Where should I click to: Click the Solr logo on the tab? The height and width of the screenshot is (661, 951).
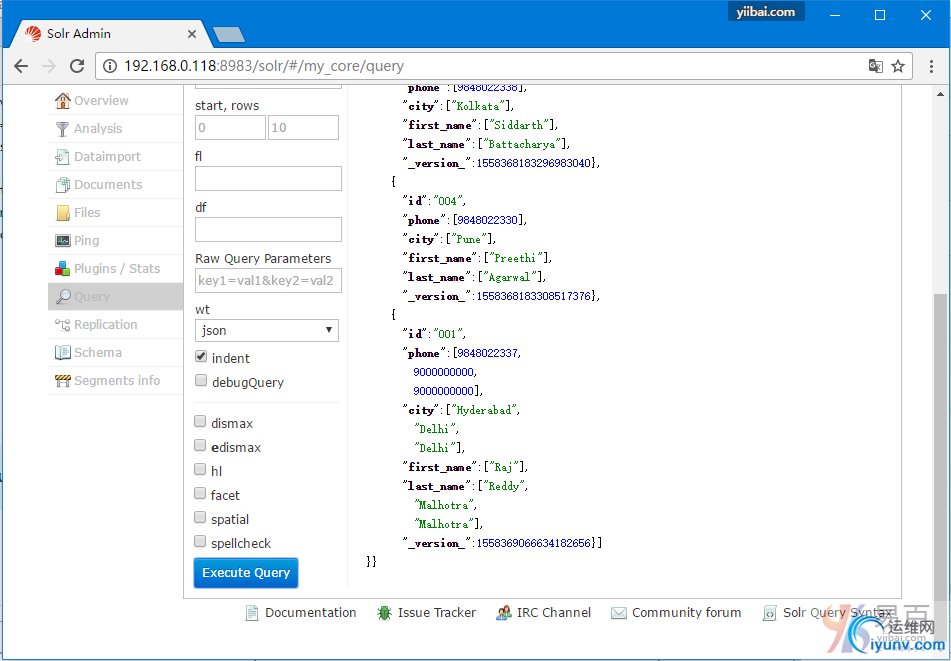33,33
